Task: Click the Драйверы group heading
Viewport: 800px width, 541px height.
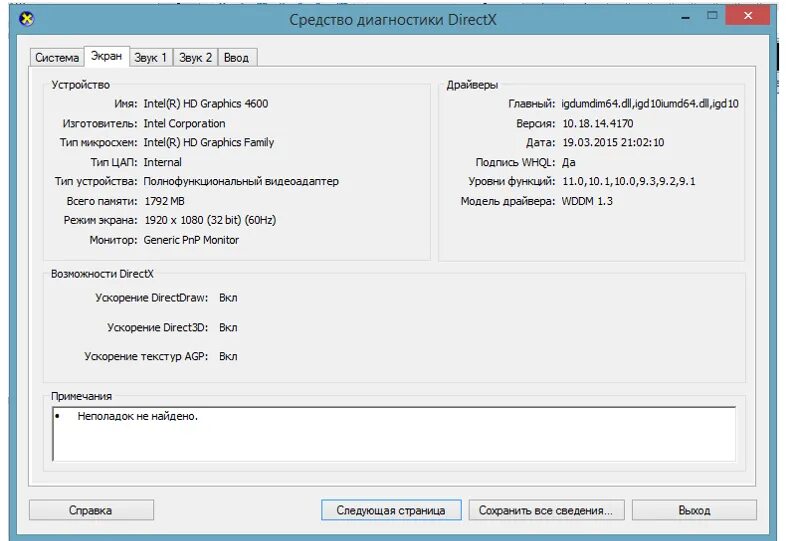Action: point(472,85)
